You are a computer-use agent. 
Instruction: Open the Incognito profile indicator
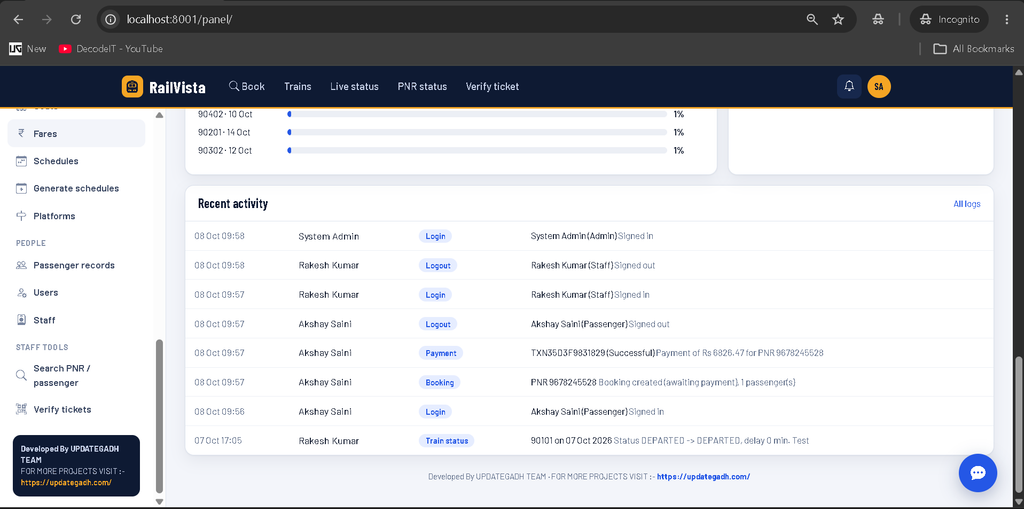pyautogui.click(x=949, y=20)
